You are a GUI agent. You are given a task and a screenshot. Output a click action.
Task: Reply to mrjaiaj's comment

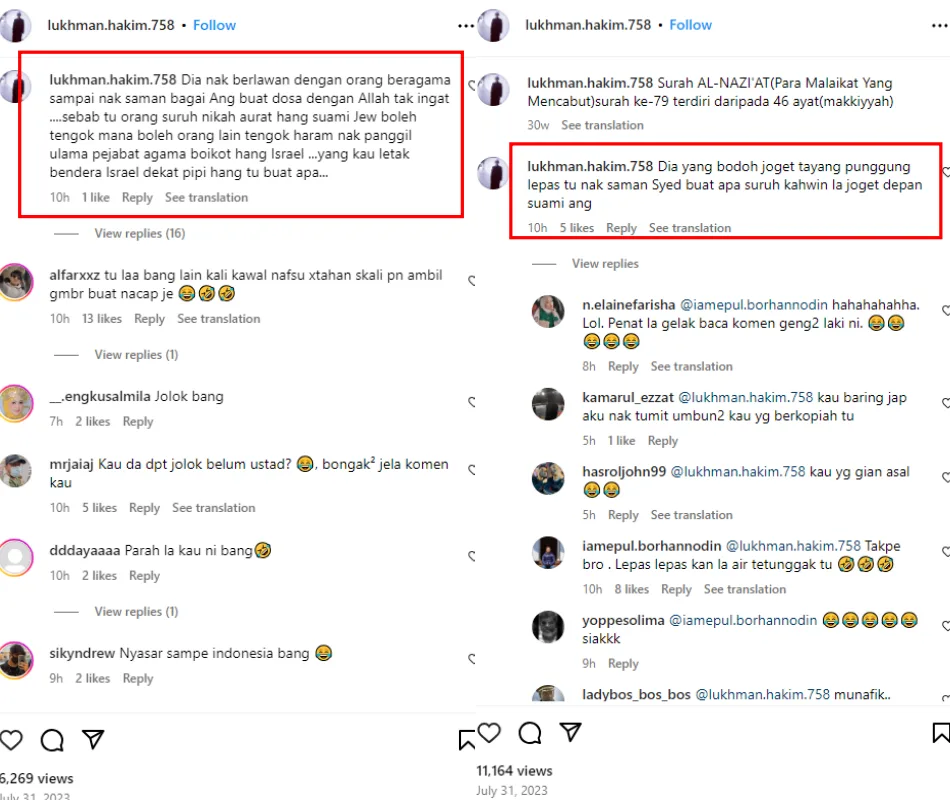tap(144, 508)
